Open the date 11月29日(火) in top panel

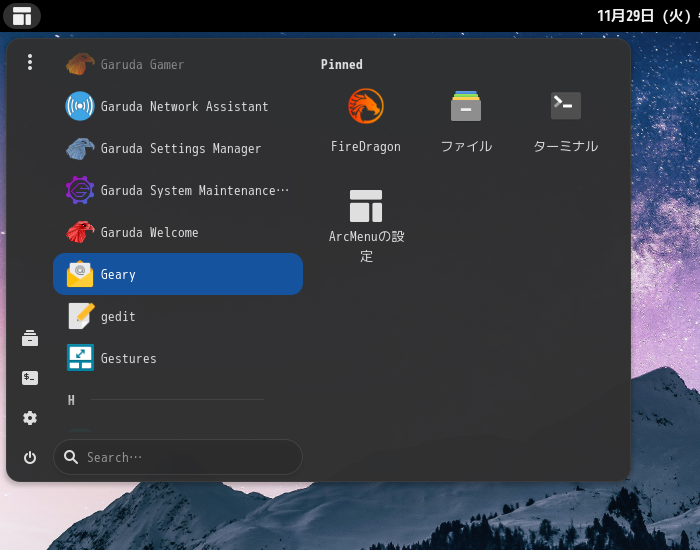645,16
